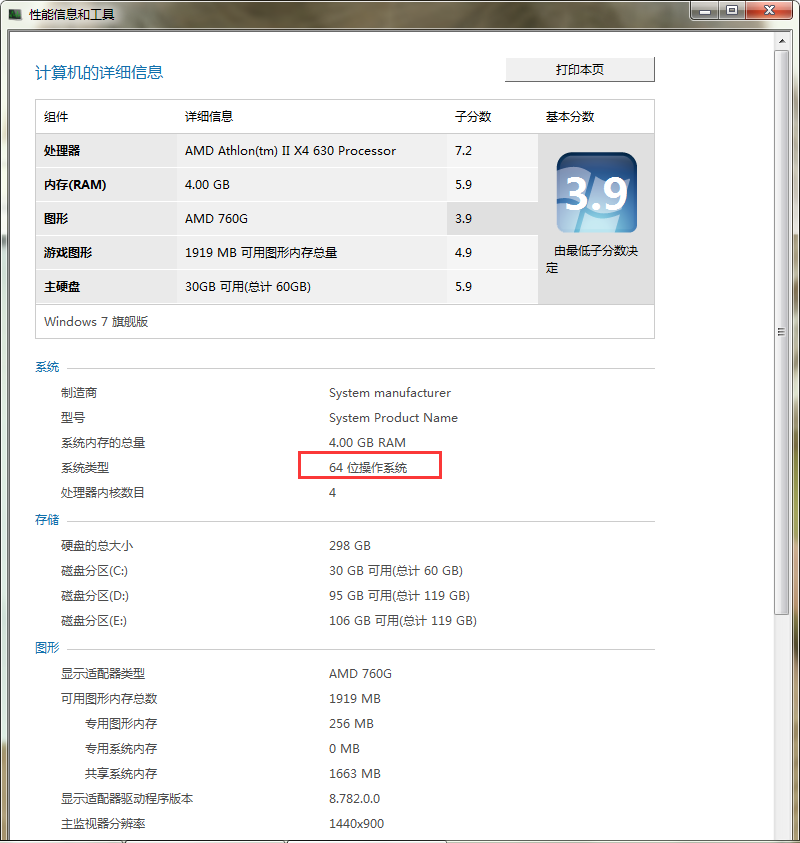Click 30 GB 可用(总计 60 GB) value
Image resolution: width=800 pixels, height=843 pixels.
tap(396, 570)
